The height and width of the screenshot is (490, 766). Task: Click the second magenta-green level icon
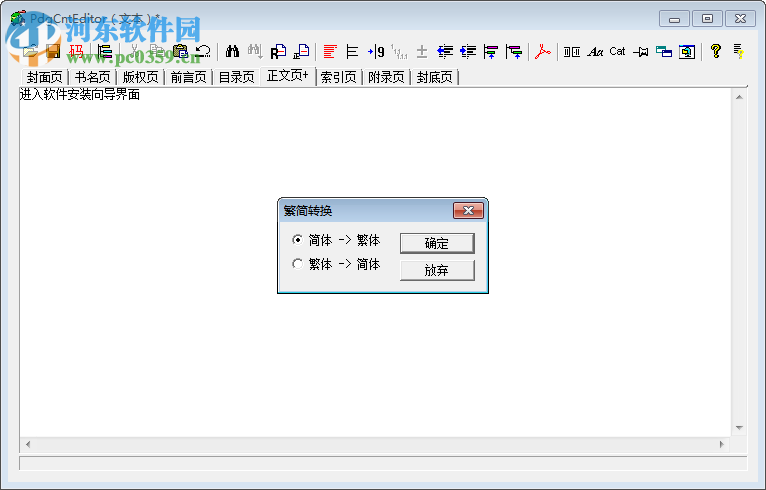click(514, 51)
